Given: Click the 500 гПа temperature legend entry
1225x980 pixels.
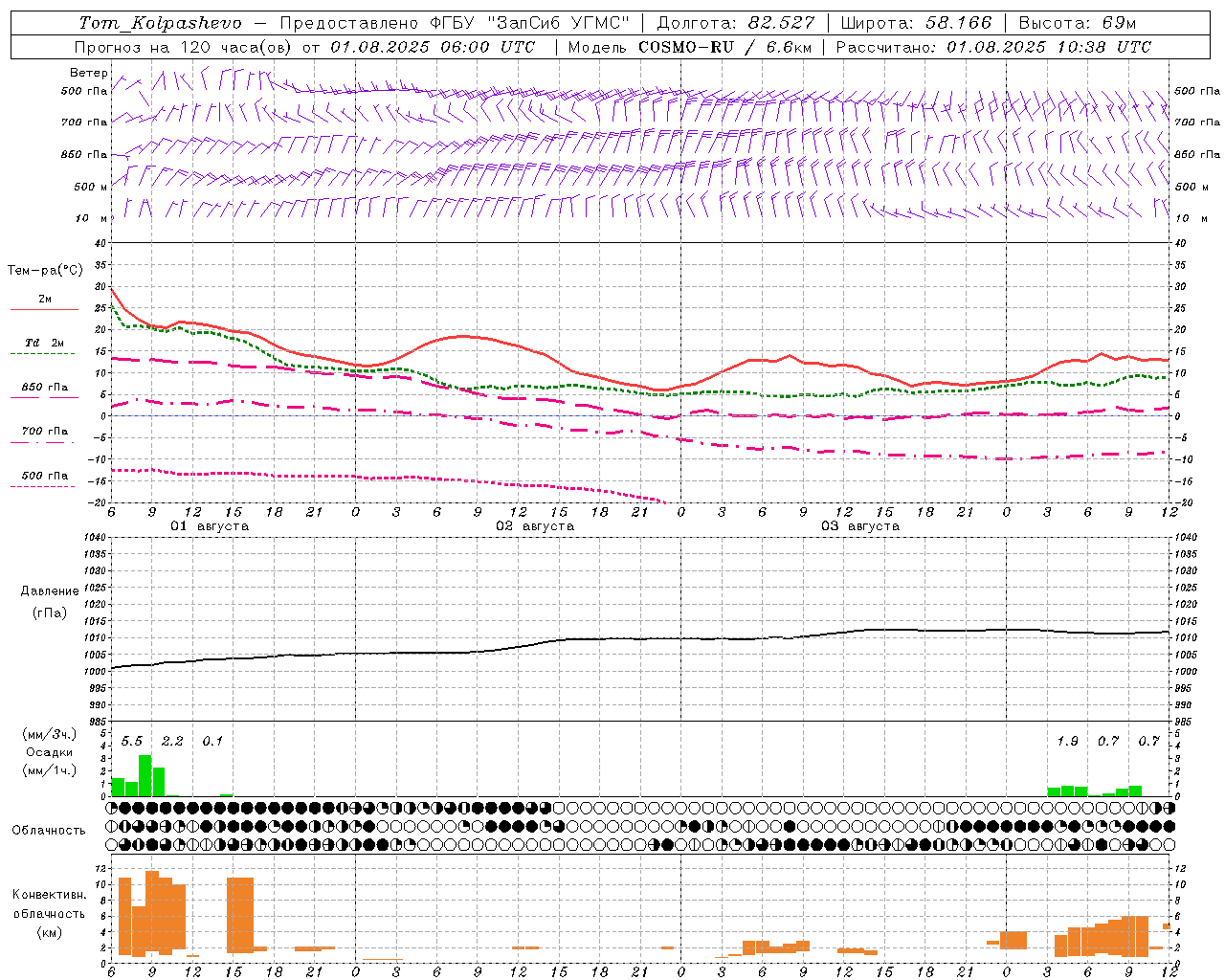Looking at the screenshot, I should (x=45, y=476).
